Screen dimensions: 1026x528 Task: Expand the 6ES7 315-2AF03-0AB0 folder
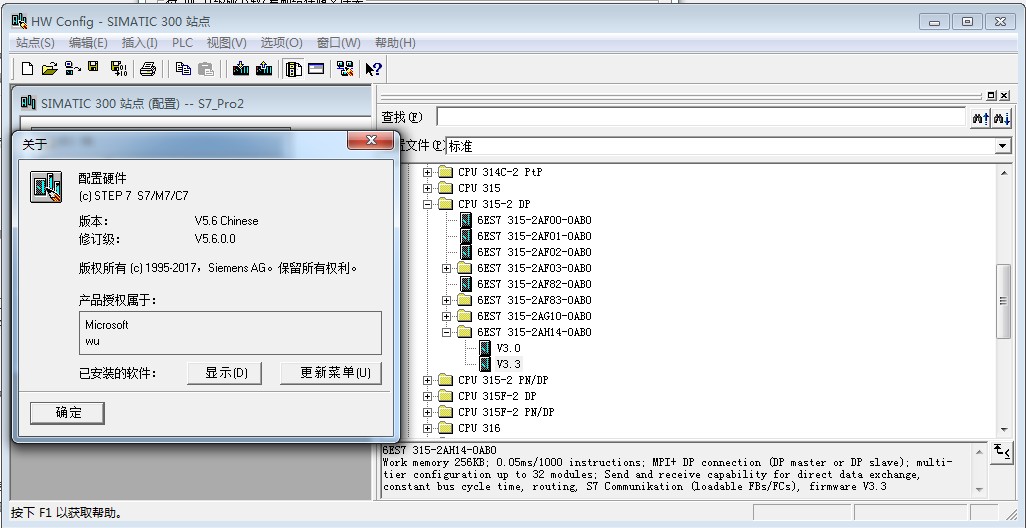point(447,268)
